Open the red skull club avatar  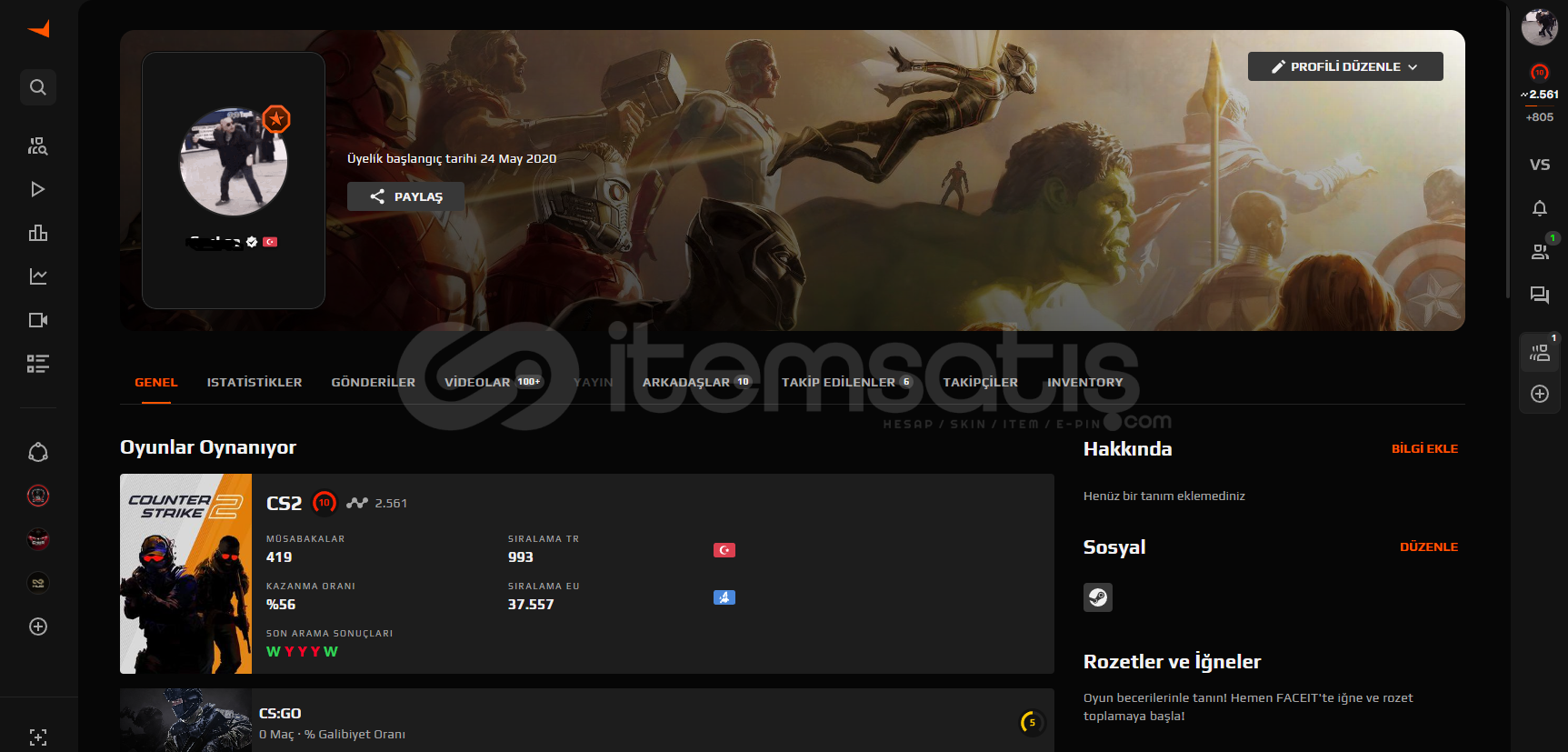(x=38, y=496)
